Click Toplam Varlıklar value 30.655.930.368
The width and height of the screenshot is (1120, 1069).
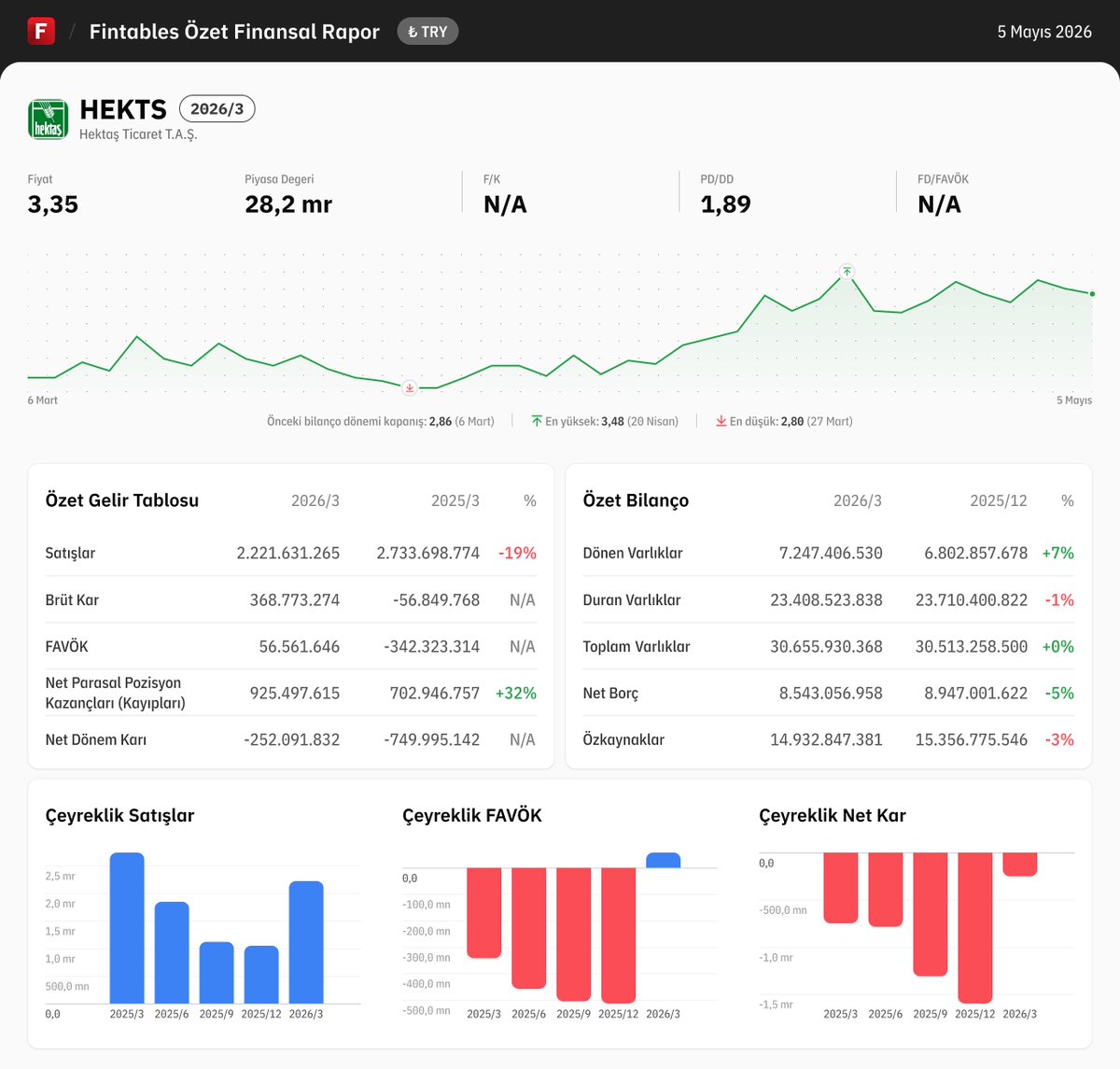click(x=826, y=646)
